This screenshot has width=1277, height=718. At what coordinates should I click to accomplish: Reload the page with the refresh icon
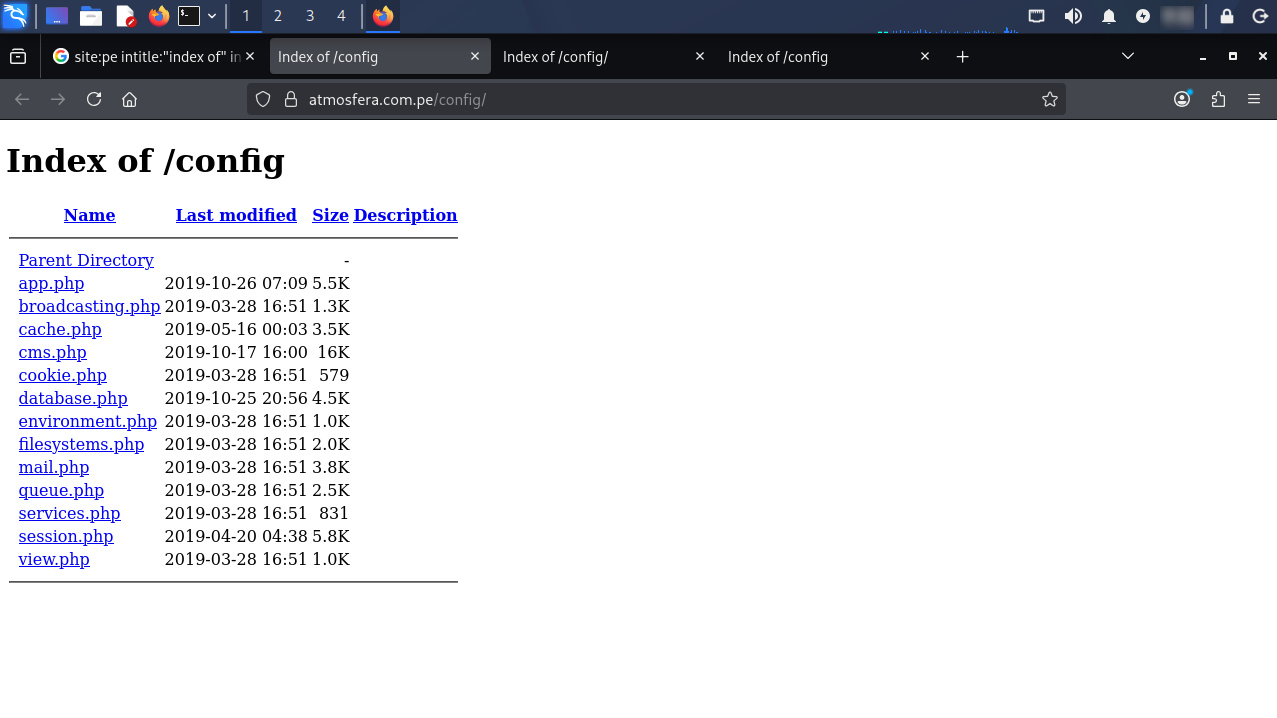(x=94, y=99)
